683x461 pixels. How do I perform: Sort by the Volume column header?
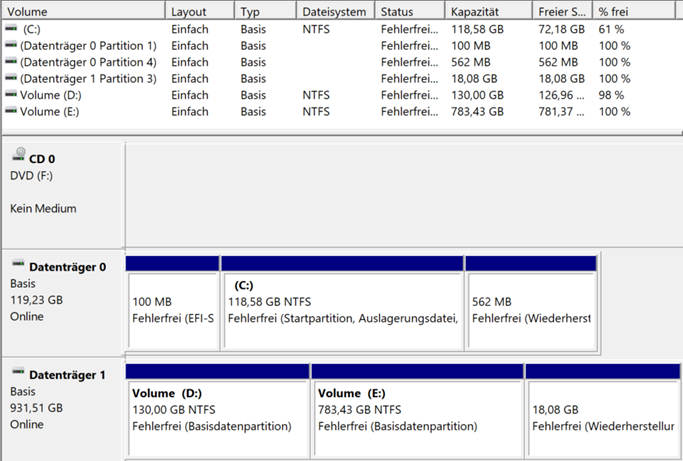tap(83, 12)
